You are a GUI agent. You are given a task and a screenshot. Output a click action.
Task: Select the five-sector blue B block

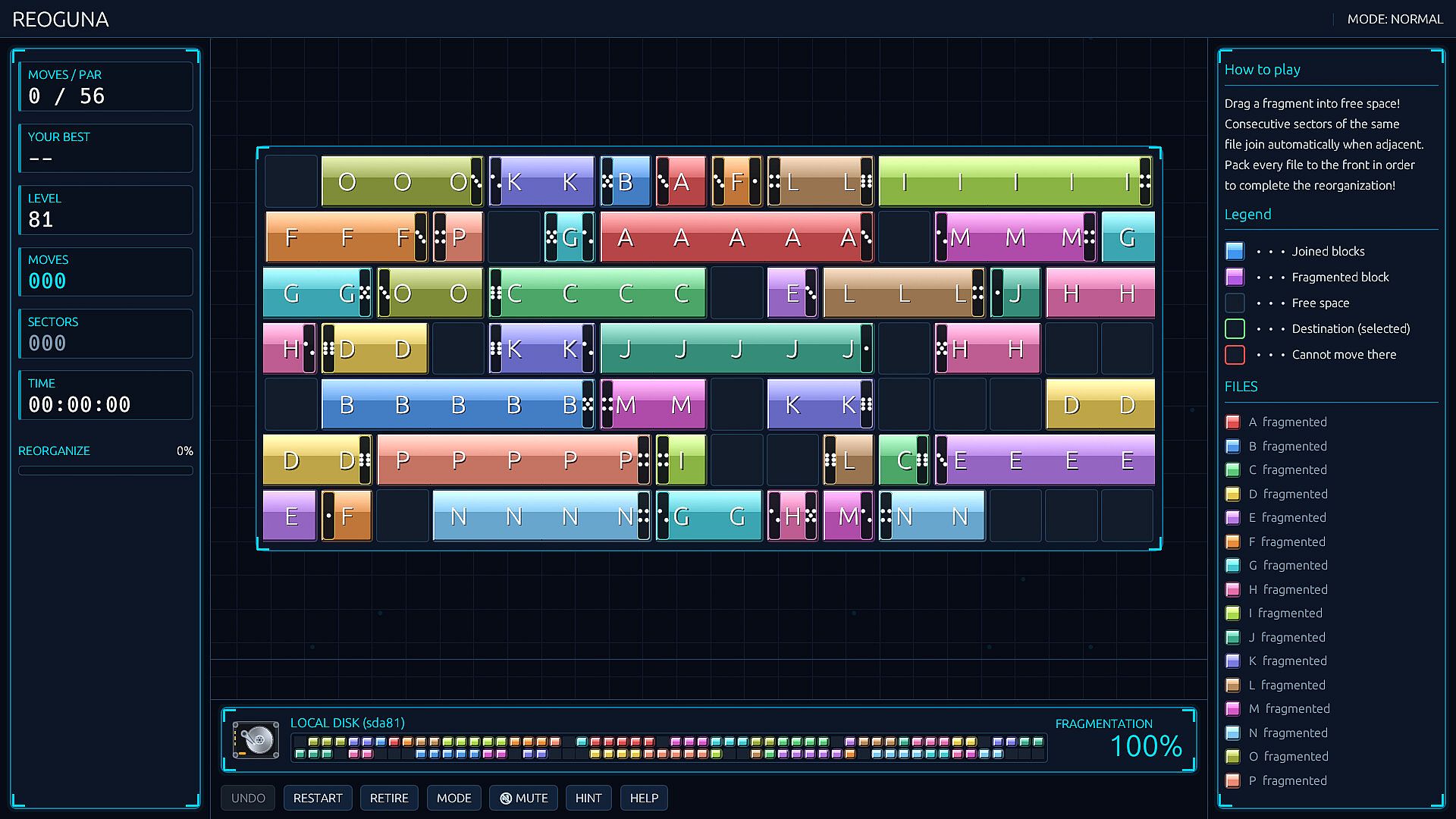pyautogui.click(x=457, y=404)
